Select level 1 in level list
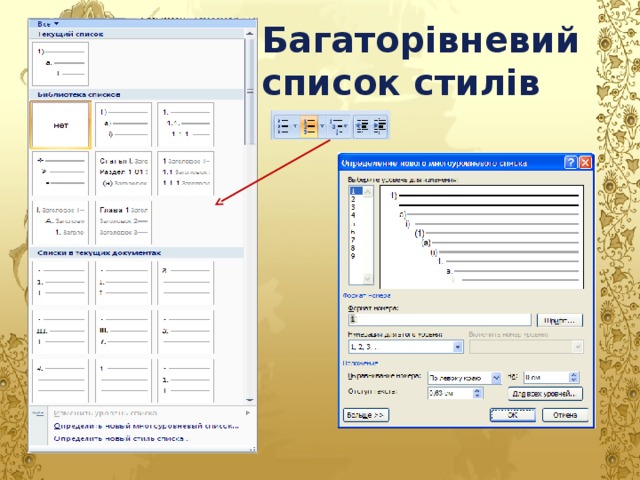 tap(355, 191)
